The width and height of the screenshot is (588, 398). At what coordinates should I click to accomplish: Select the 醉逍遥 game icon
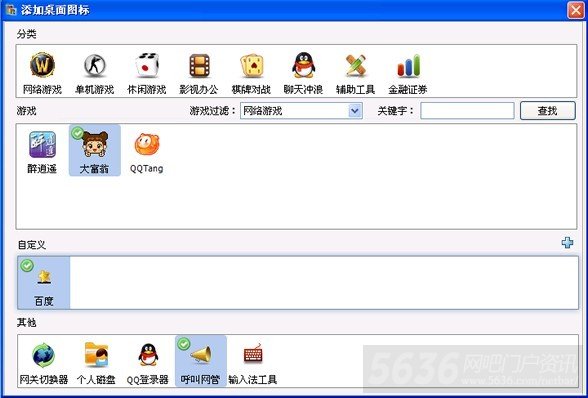pyautogui.click(x=42, y=144)
